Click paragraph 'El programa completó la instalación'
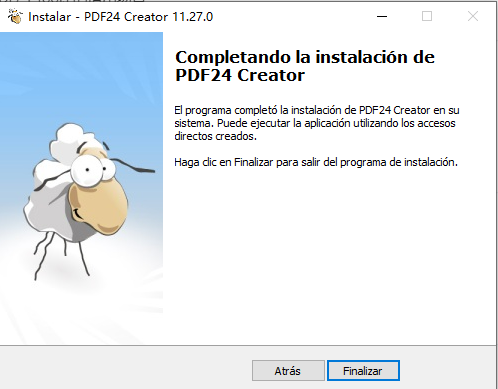498x389 pixels. [317, 123]
